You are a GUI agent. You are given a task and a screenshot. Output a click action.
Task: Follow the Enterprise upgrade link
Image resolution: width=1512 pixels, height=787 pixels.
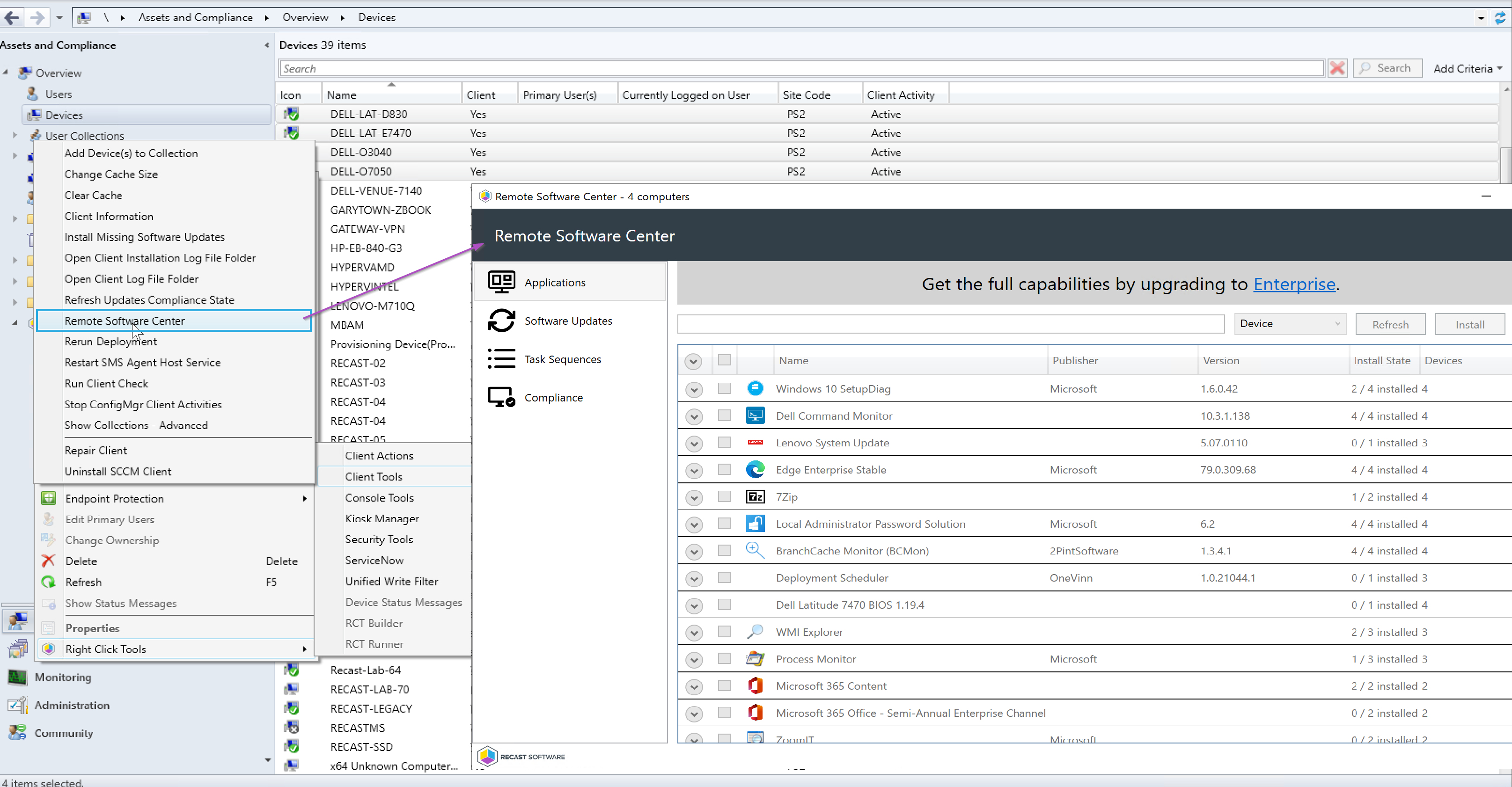point(1294,284)
